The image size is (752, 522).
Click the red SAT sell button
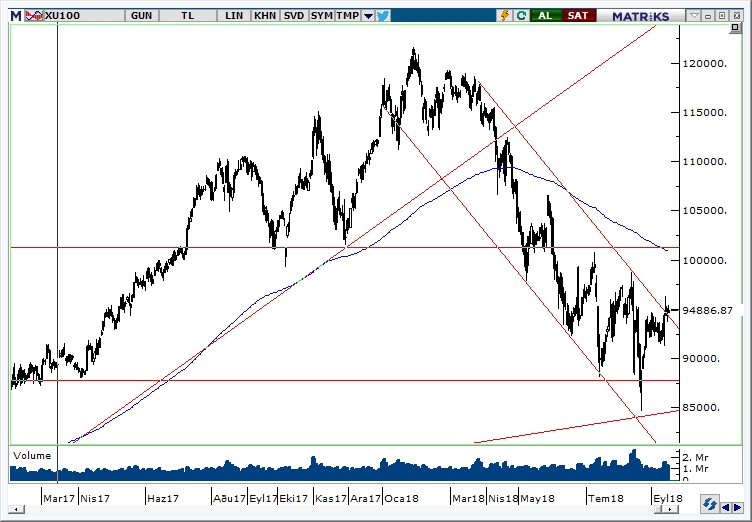tap(578, 15)
